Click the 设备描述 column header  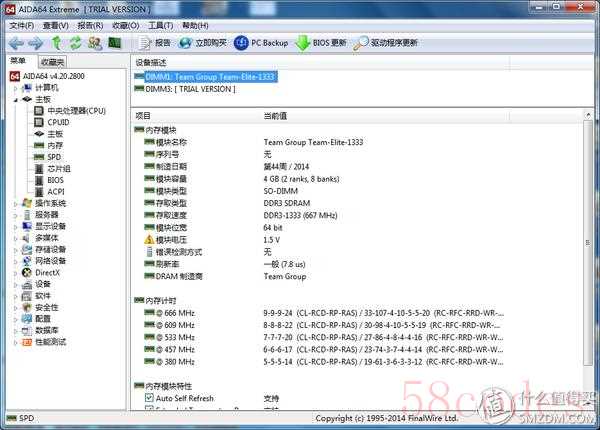(x=151, y=63)
